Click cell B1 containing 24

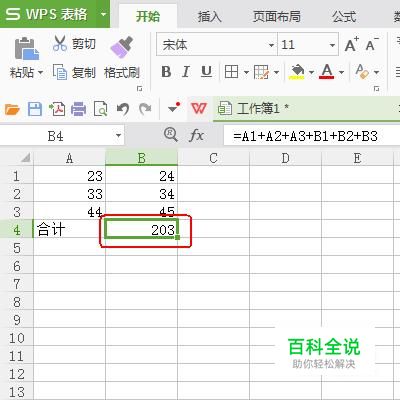coord(141,176)
